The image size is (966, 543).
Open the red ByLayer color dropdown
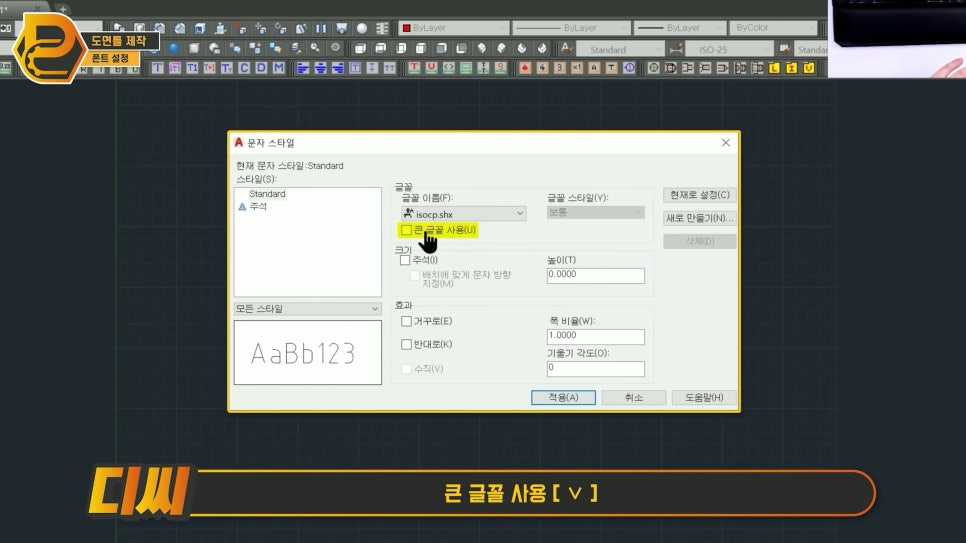[453, 28]
